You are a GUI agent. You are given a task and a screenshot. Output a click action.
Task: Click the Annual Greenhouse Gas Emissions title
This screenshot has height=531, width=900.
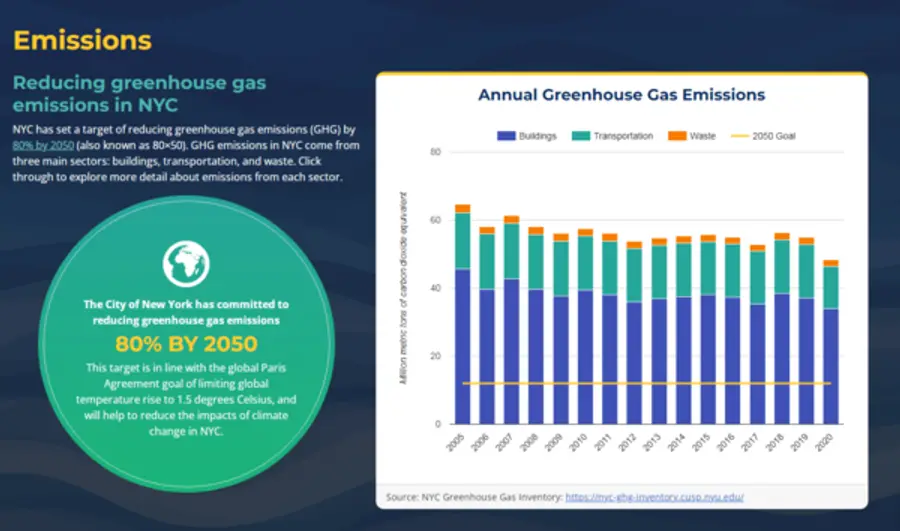pyautogui.click(x=621, y=95)
